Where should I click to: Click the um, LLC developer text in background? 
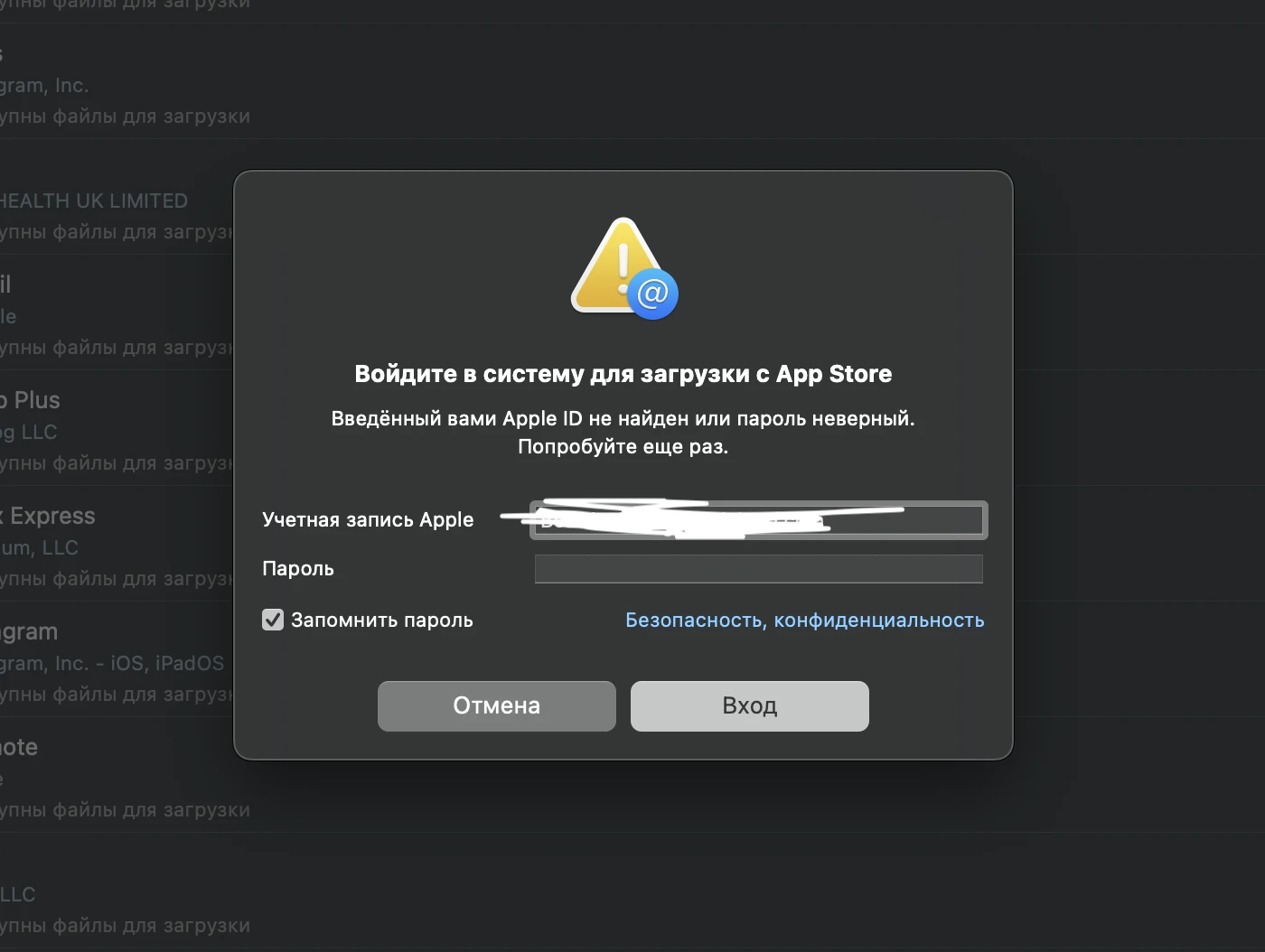click(x=40, y=547)
